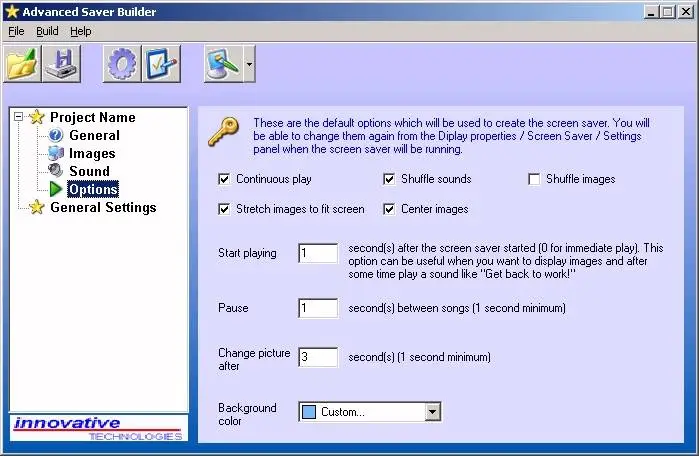Toggle the Shuffle sounds checkbox
This screenshot has width=699, height=456.
389,179
